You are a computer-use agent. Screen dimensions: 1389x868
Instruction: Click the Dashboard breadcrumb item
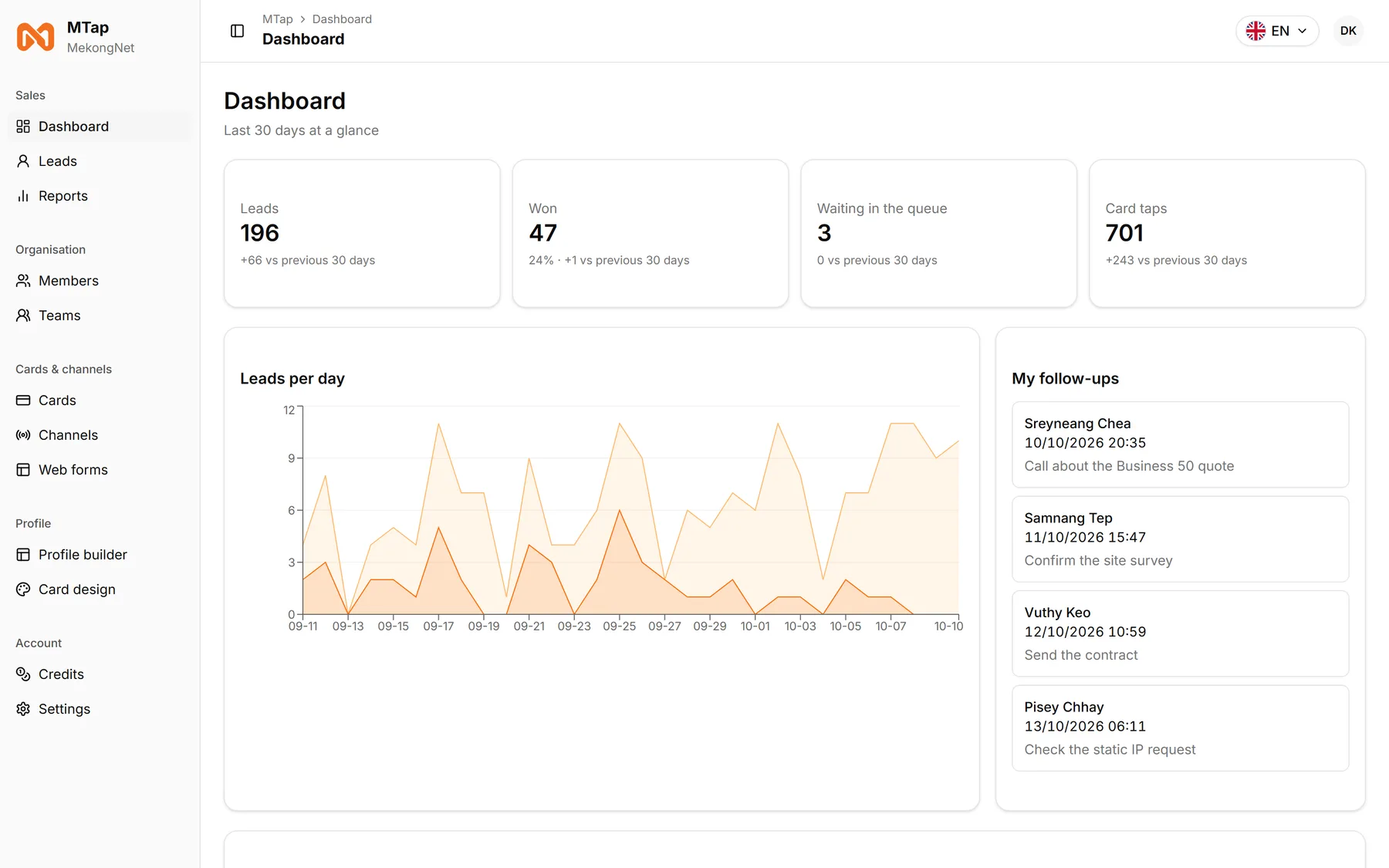(x=342, y=19)
